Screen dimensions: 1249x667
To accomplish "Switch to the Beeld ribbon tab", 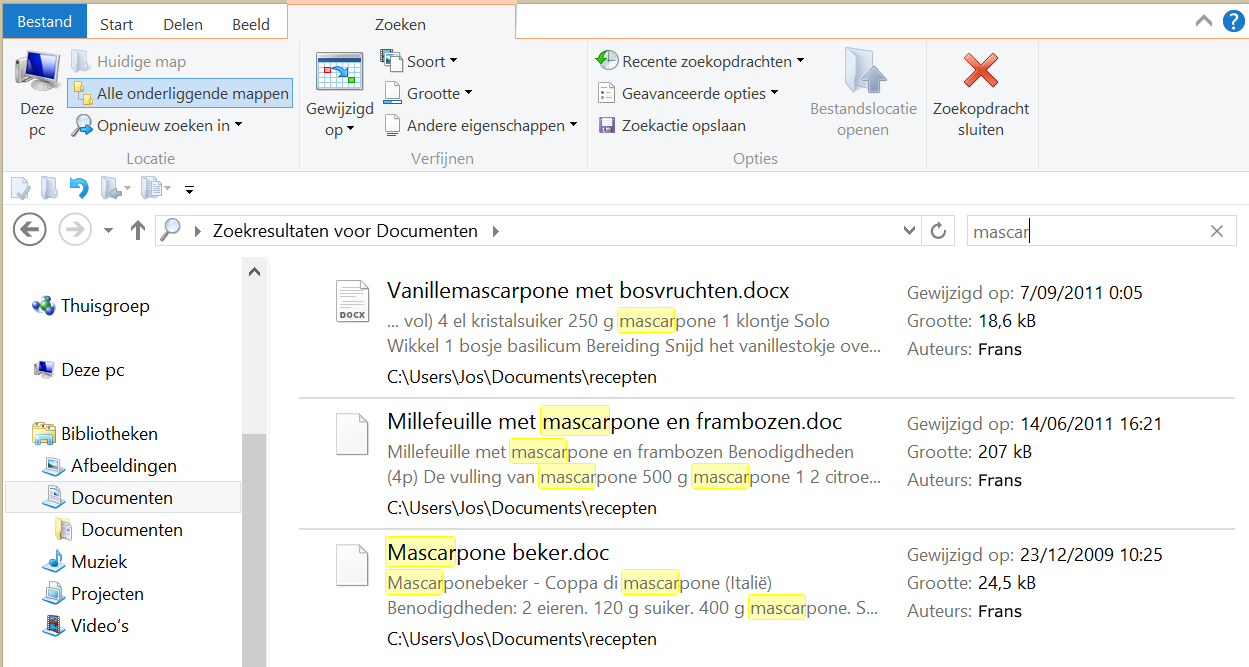I will tap(250, 24).
